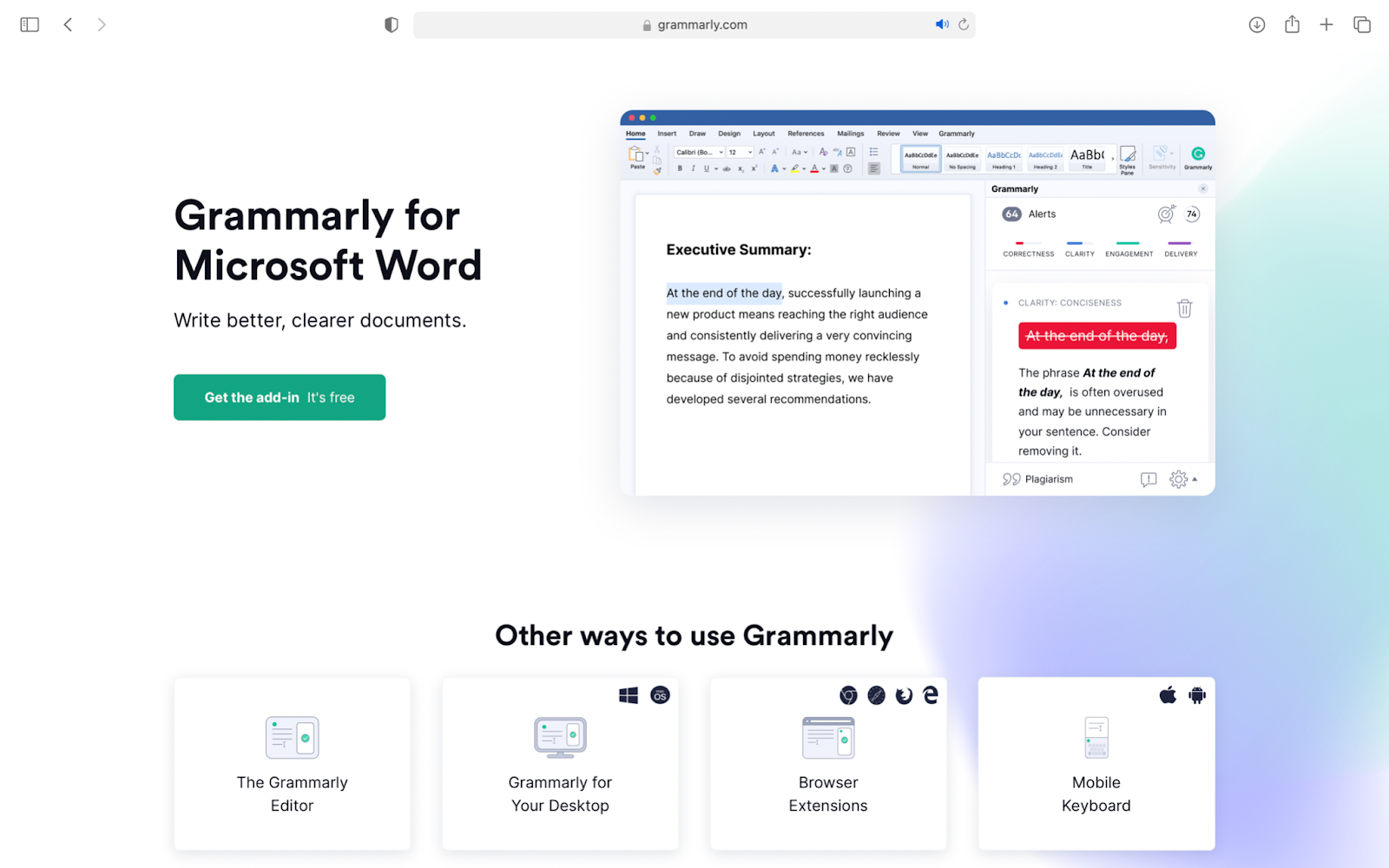
Task: Toggle Italic formatting in ribbon
Action: tap(693, 168)
